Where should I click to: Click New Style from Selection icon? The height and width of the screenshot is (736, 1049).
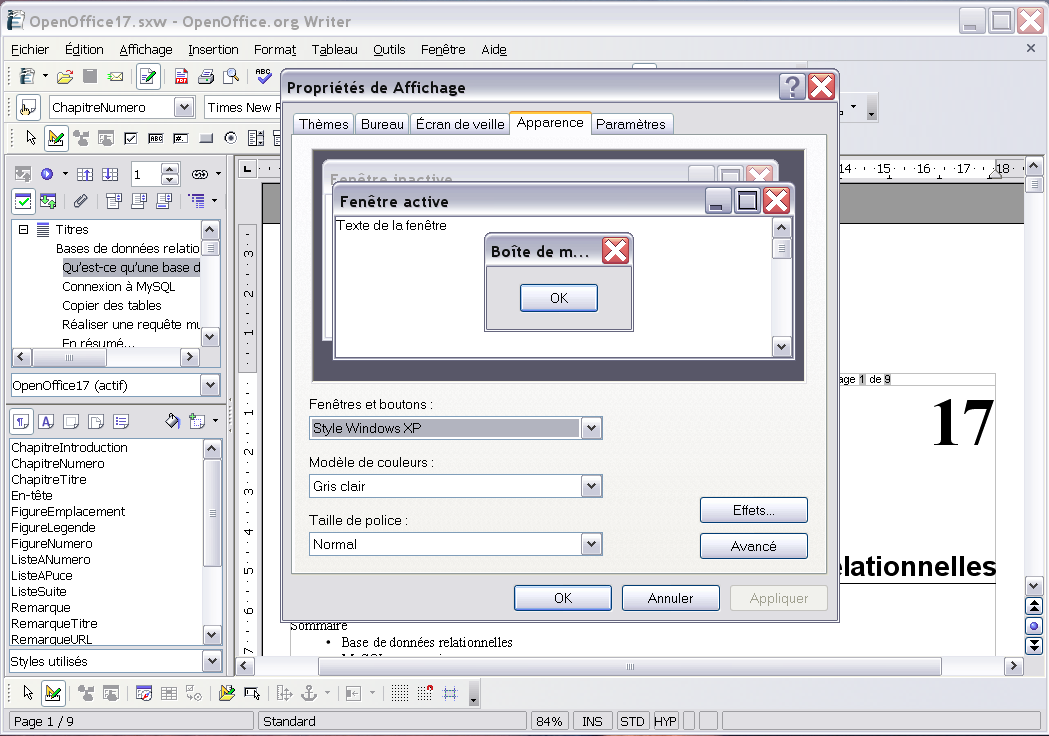click(197, 421)
